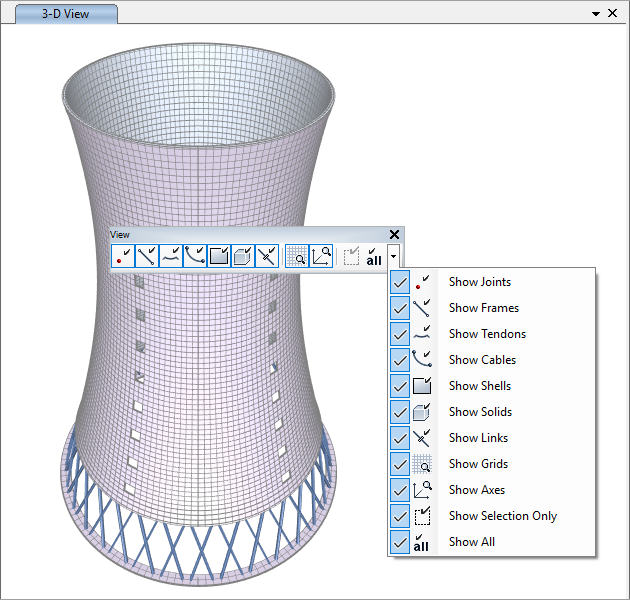
Task: Uncheck the Show Links checkbox in menu
Action: click(x=400, y=438)
